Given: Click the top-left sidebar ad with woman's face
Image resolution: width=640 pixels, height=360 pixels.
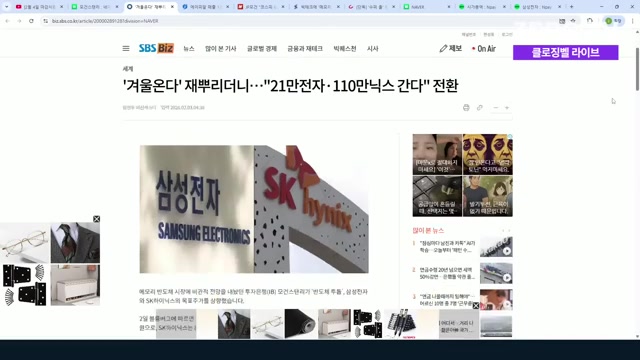Looking at the screenshot, I should pyautogui.click(x=437, y=154).
